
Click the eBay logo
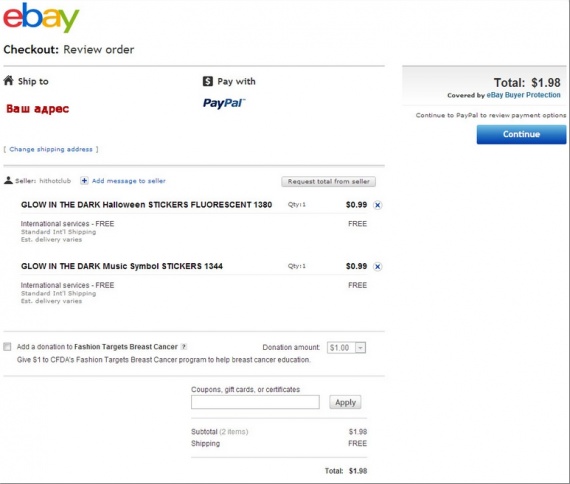41,17
